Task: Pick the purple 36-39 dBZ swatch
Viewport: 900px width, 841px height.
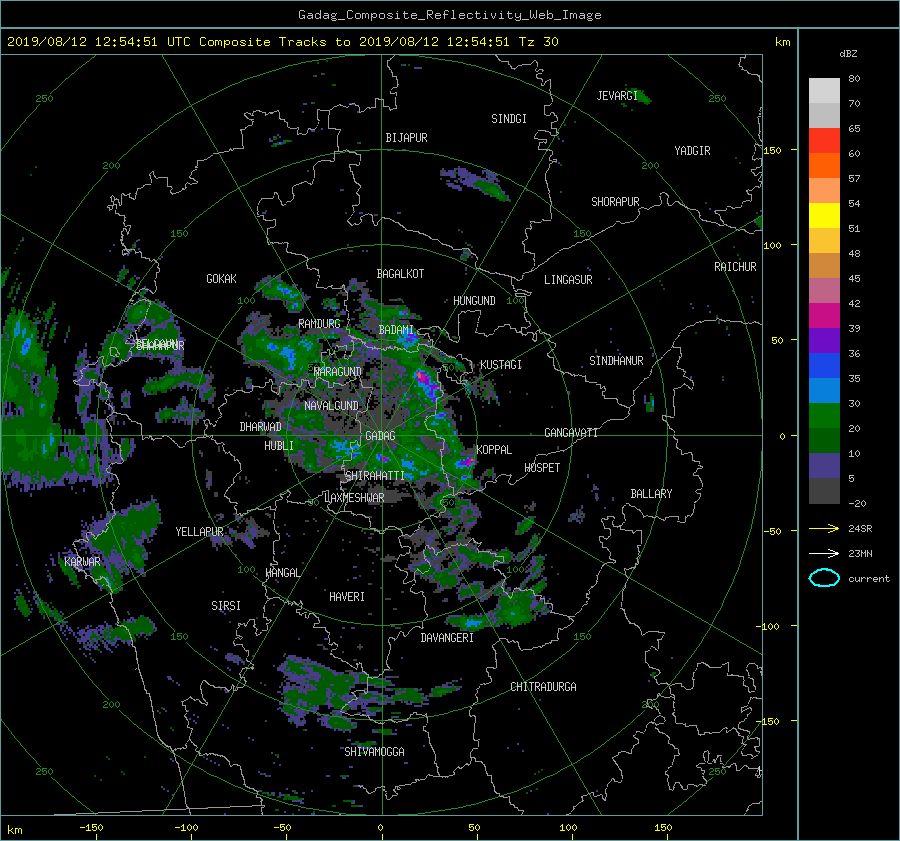Action: 824,340
